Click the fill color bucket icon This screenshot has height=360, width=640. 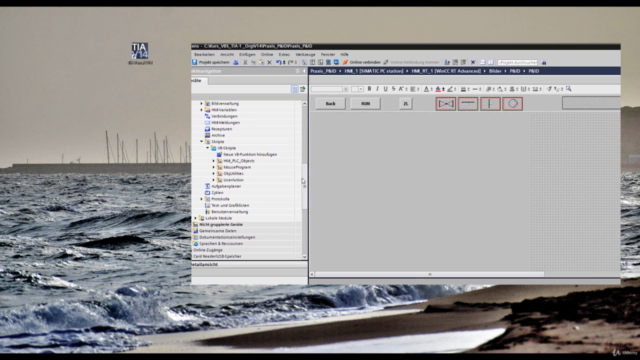coord(438,89)
